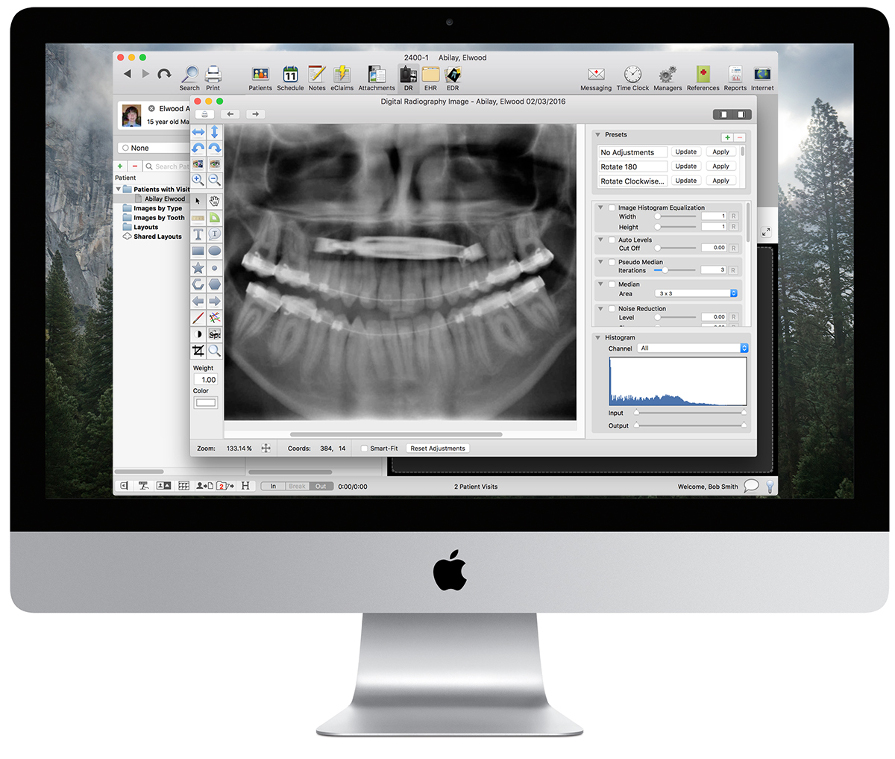895x759 pixels.
Task: Switch to the EHR module
Action: (x=430, y=78)
